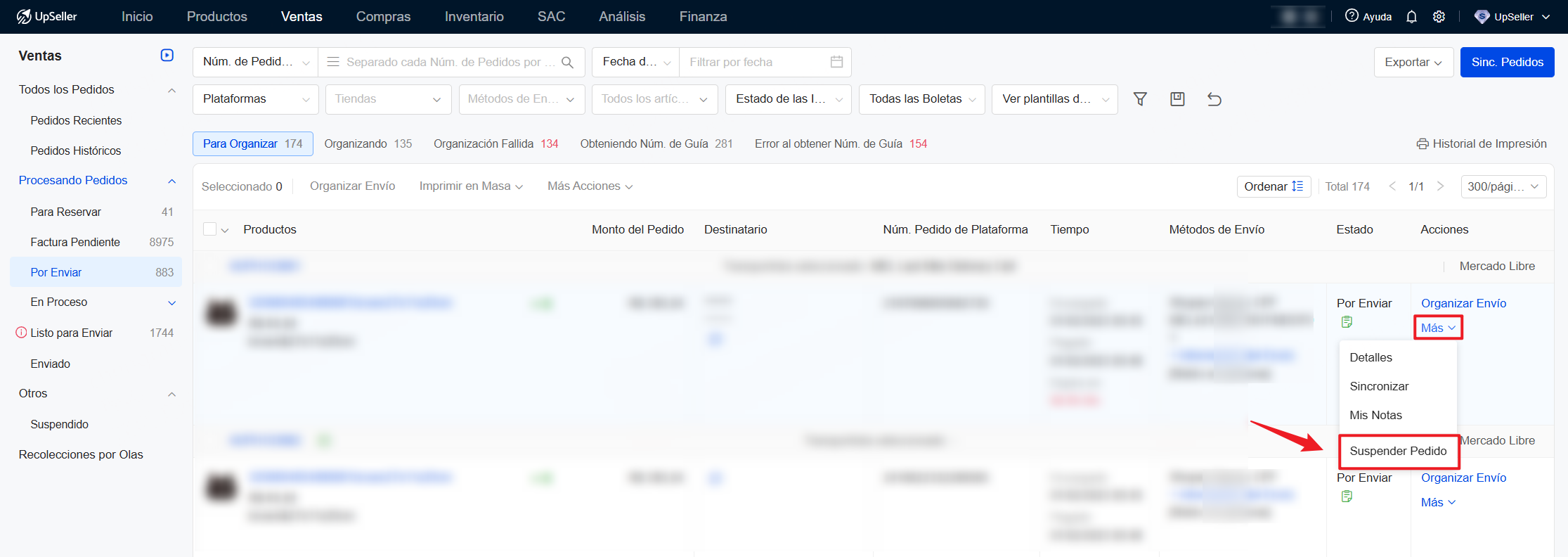Open Inventario in the top navigation
1568x557 pixels.
tap(474, 17)
